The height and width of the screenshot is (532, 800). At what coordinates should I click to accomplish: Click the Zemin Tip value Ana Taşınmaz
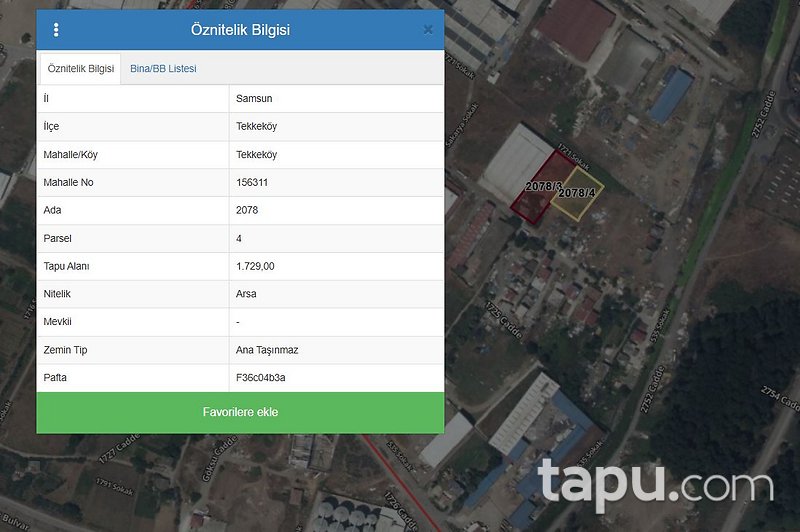click(x=267, y=350)
